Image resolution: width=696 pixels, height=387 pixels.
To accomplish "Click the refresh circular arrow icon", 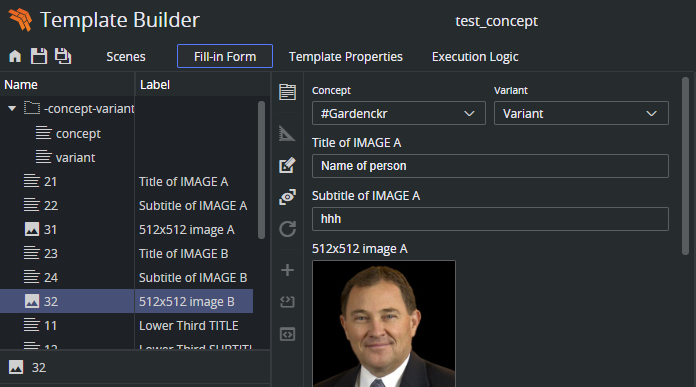I will pyautogui.click(x=287, y=229).
